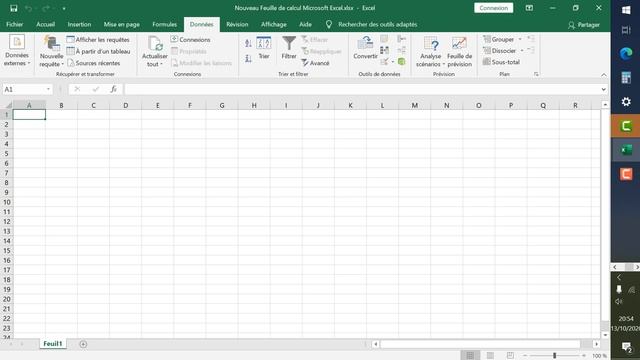Expand the formula bar with the arrow
This screenshot has height=360, width=640.
(604, 89)
